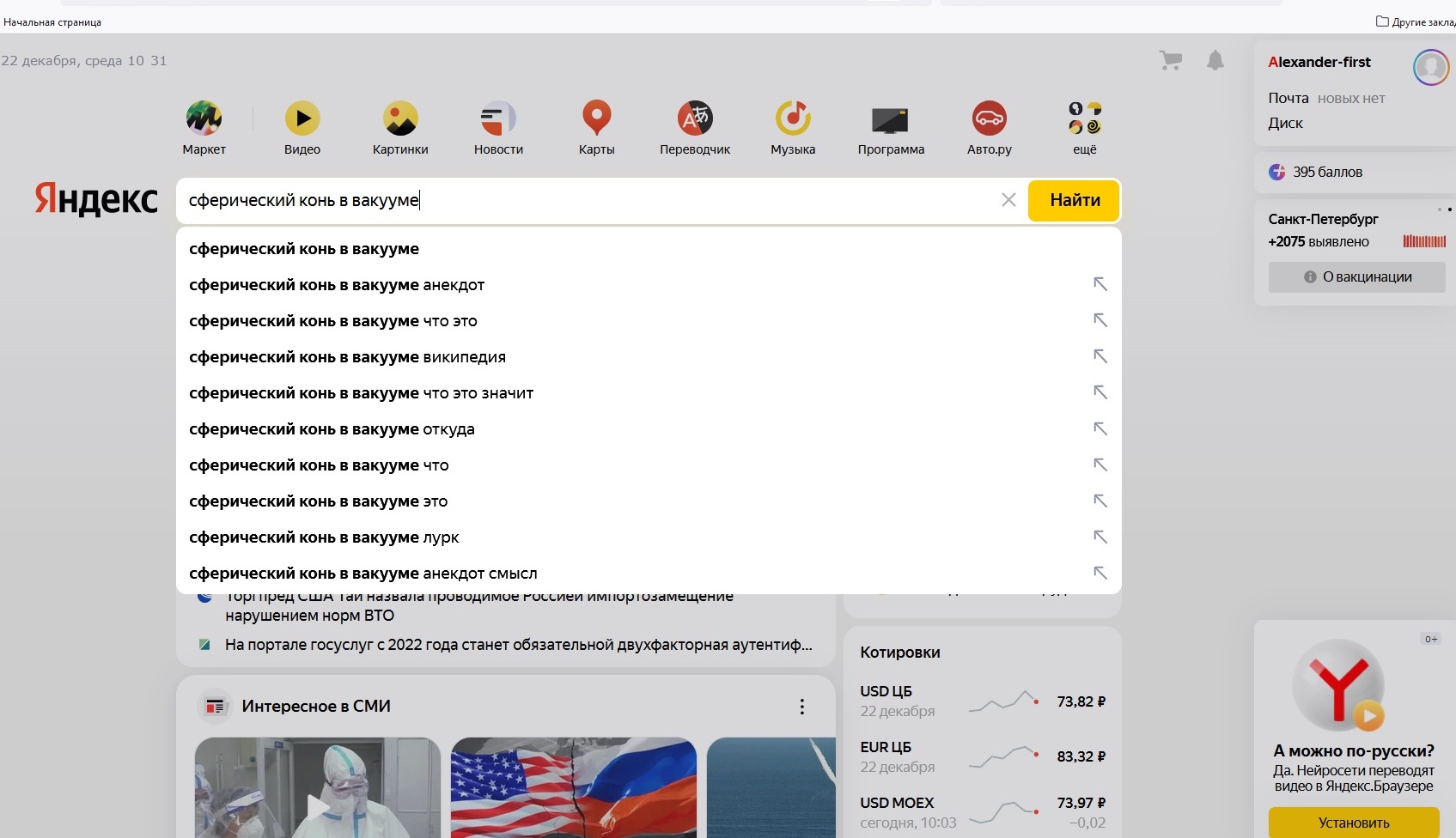The image size is (1456, 838).
Task: Open the Новости service icon
Action: [x=498, y=118]
